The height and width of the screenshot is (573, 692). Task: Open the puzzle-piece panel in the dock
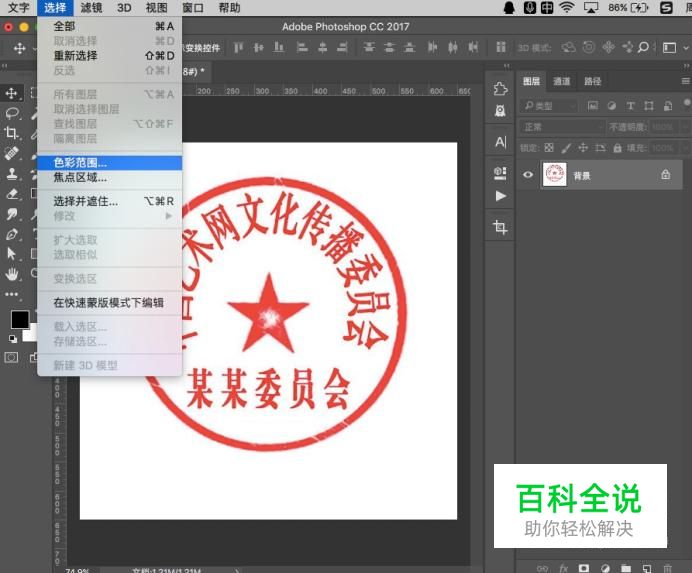(500, 89)
